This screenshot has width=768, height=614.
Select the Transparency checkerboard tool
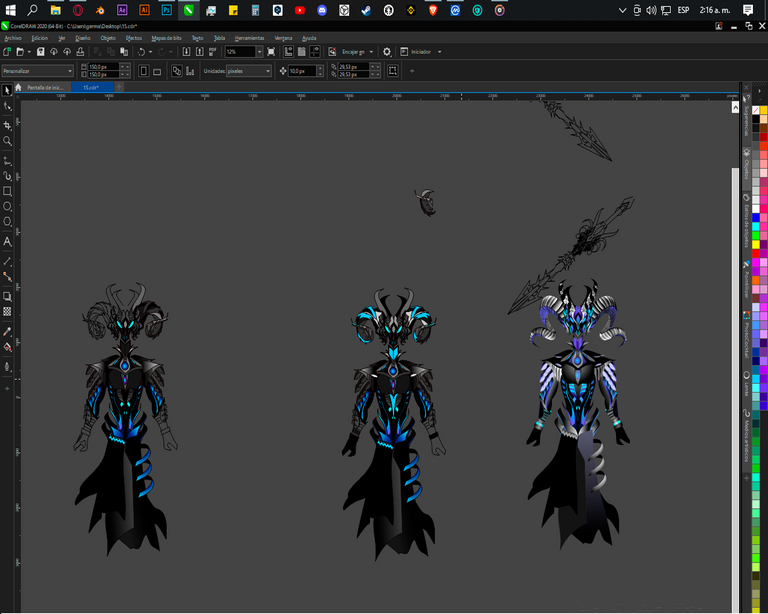pos(7,311)
